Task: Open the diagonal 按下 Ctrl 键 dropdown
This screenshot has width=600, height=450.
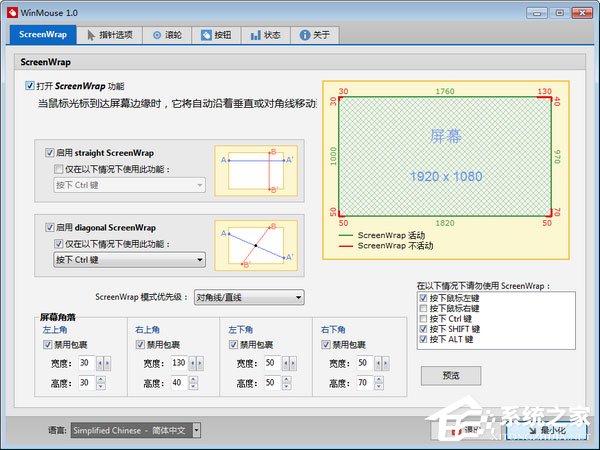Action: 129,260
